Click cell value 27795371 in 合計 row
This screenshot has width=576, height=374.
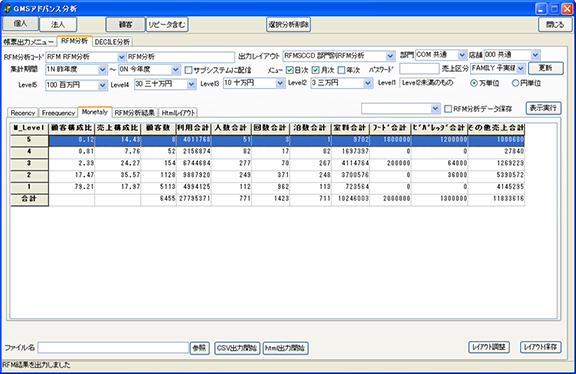click(x=195, y=199)
